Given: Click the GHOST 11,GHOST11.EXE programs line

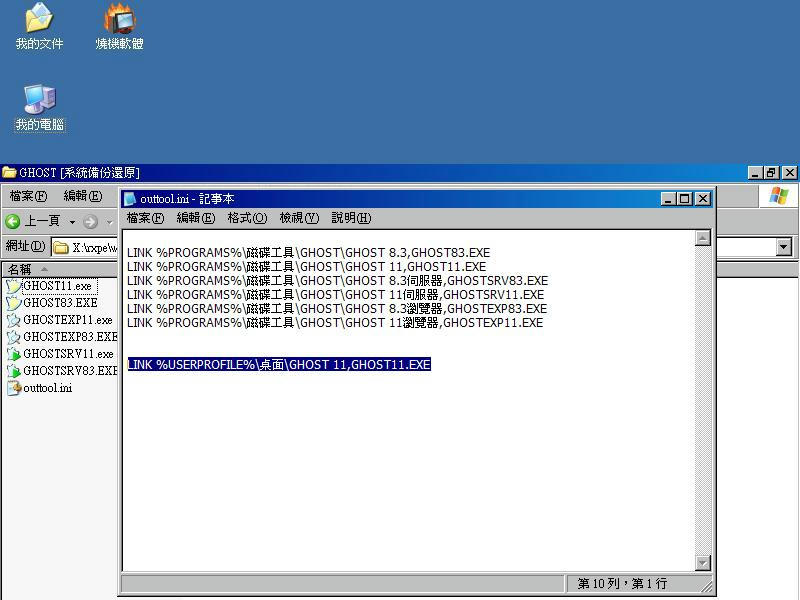Looking at the screenshot, I should 306,266.
